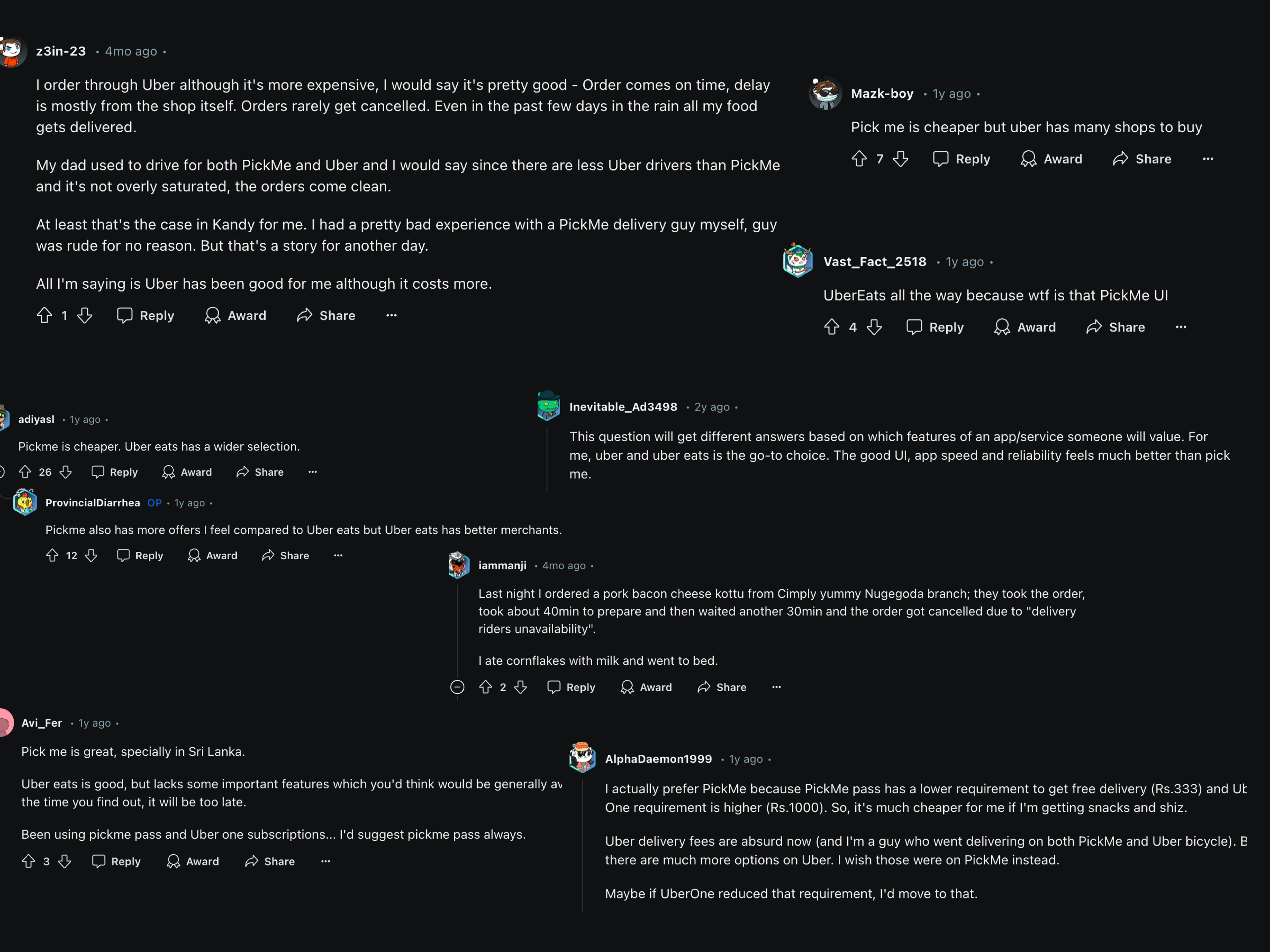Screen dimensions: 1270x952
Task: Share ProvincialDiarrhea's reply
Action: coord(285,555)
